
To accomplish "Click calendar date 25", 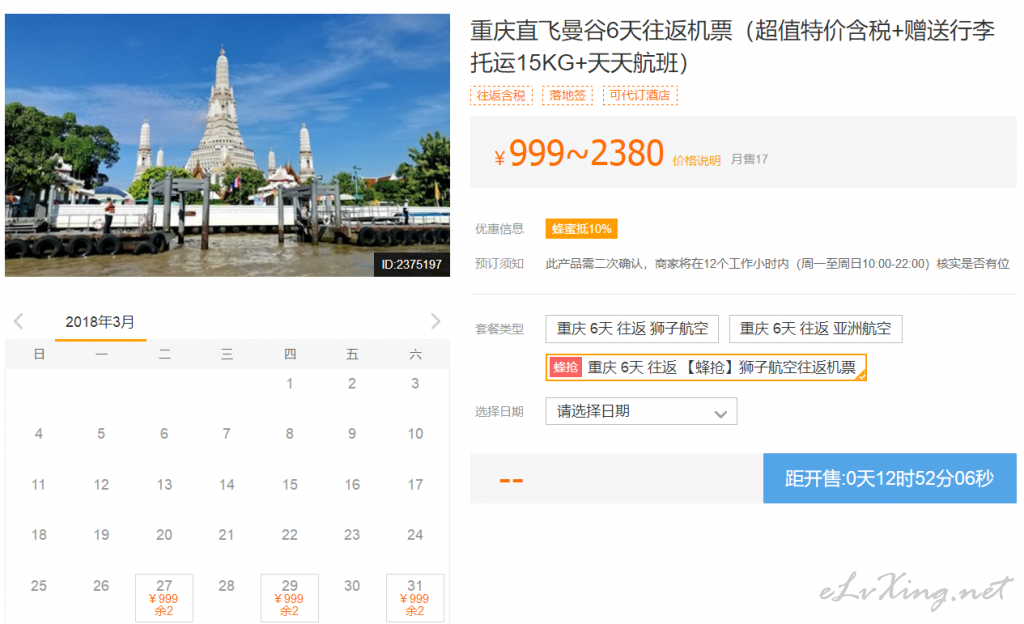I will [39, 585].
